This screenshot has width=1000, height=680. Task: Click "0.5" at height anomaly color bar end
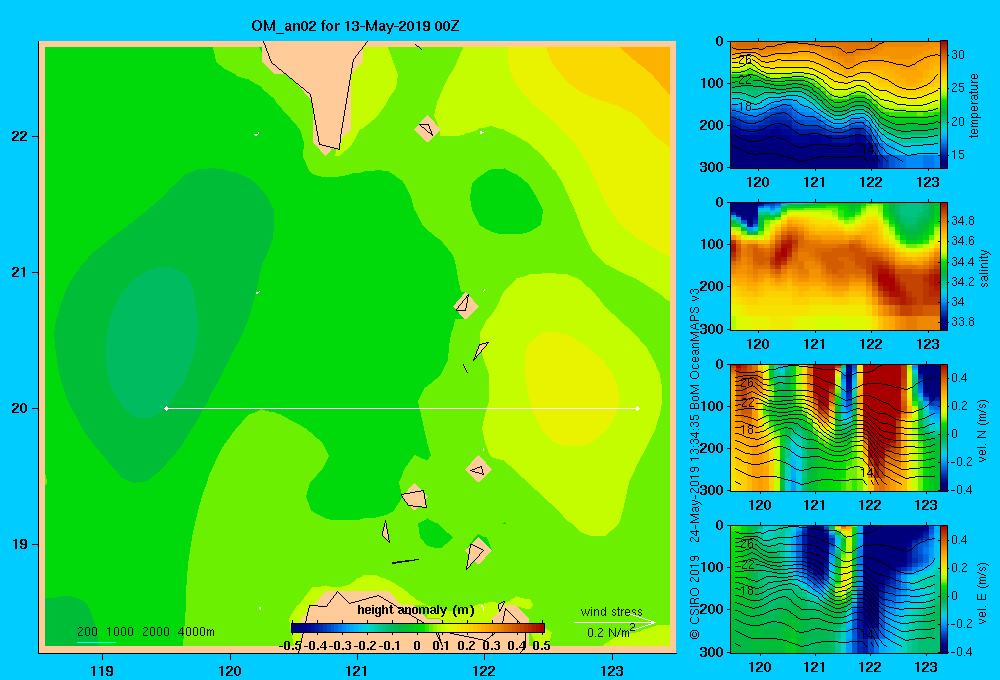(541, 646)
